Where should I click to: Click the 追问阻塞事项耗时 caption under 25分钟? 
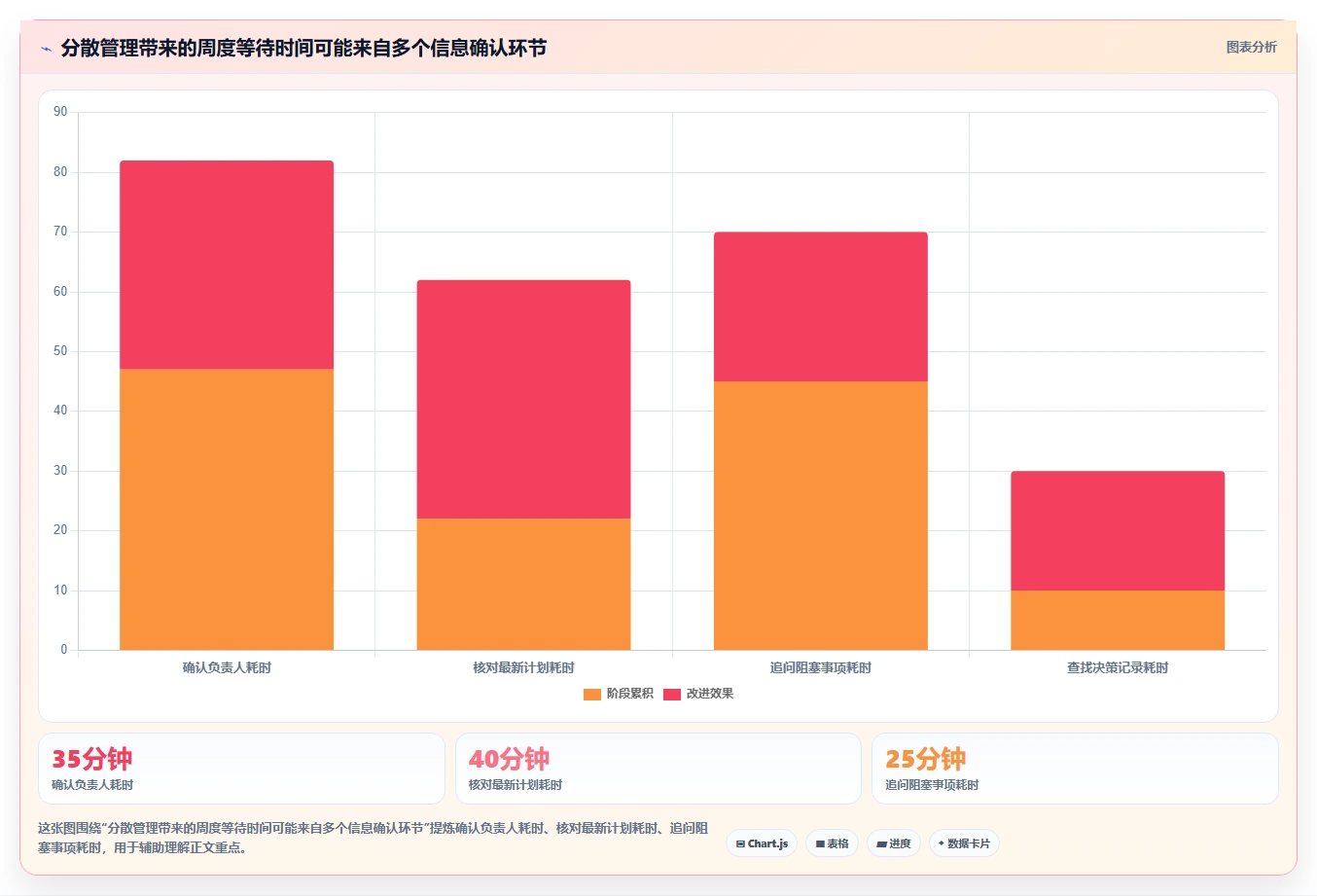[x=932, y=785]
